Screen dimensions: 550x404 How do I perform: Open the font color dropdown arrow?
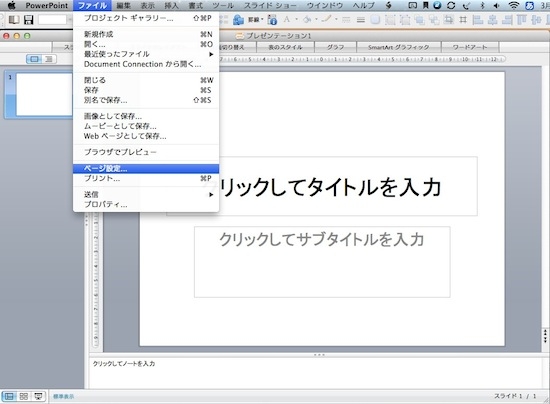[296, 19]
